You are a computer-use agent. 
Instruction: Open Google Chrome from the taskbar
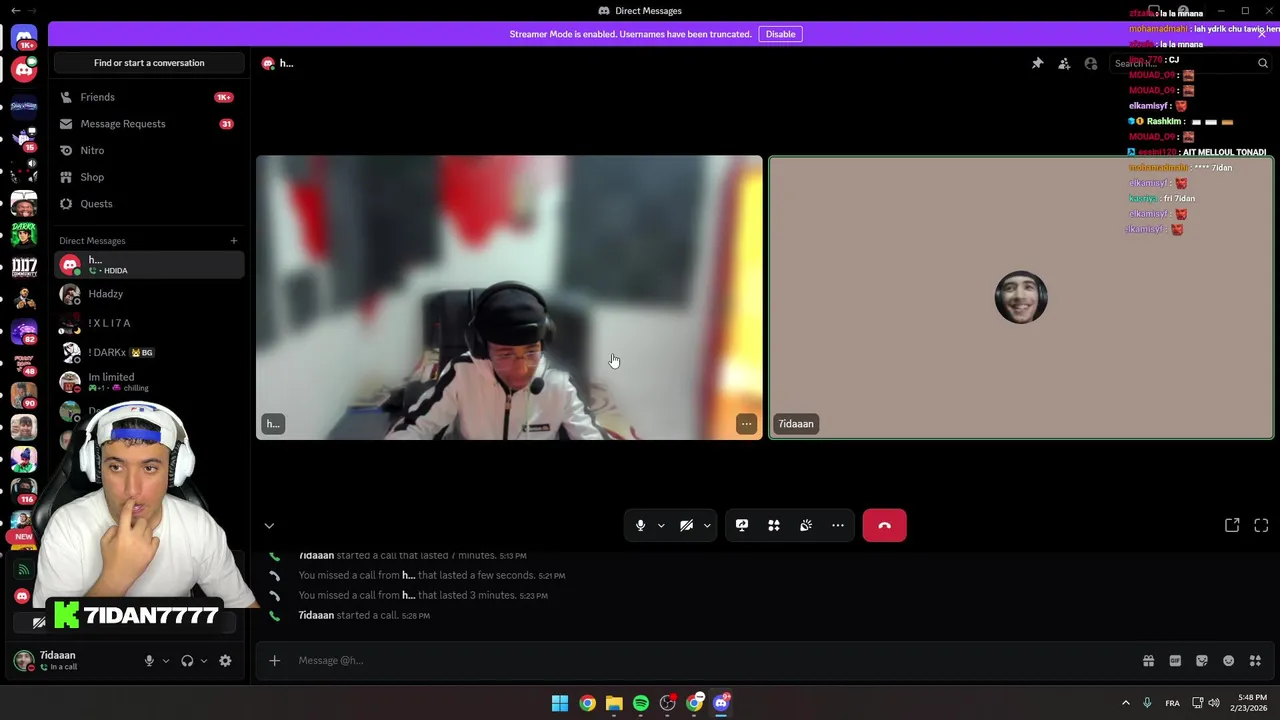point(587,703)
